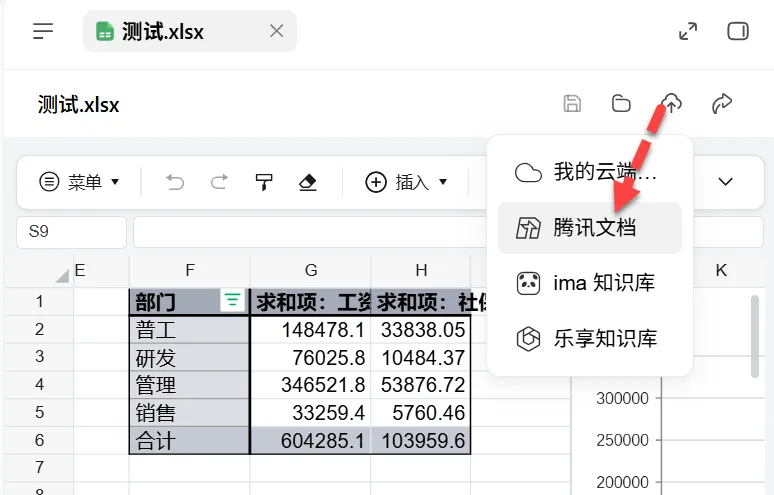Open the folder icon in header
This screenshot has width=774, height=495.
(x=621, y=104)
